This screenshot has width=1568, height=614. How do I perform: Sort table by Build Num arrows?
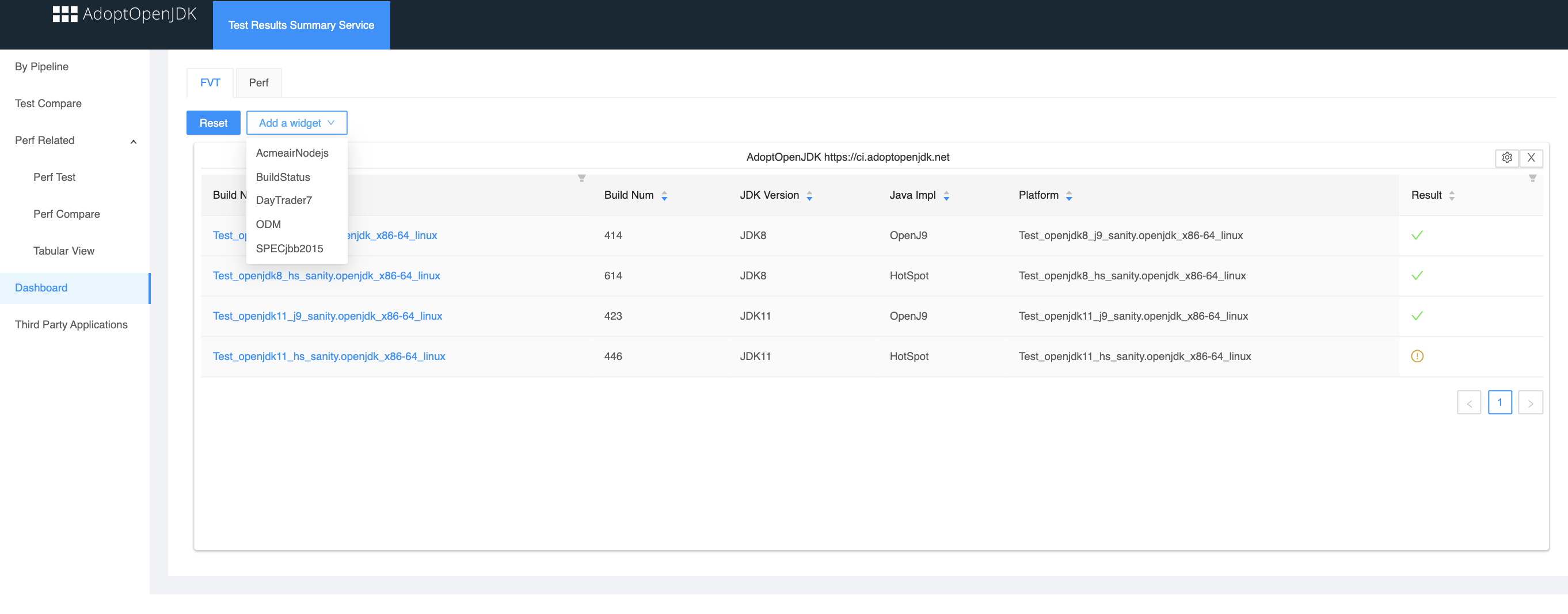(664, 195)
